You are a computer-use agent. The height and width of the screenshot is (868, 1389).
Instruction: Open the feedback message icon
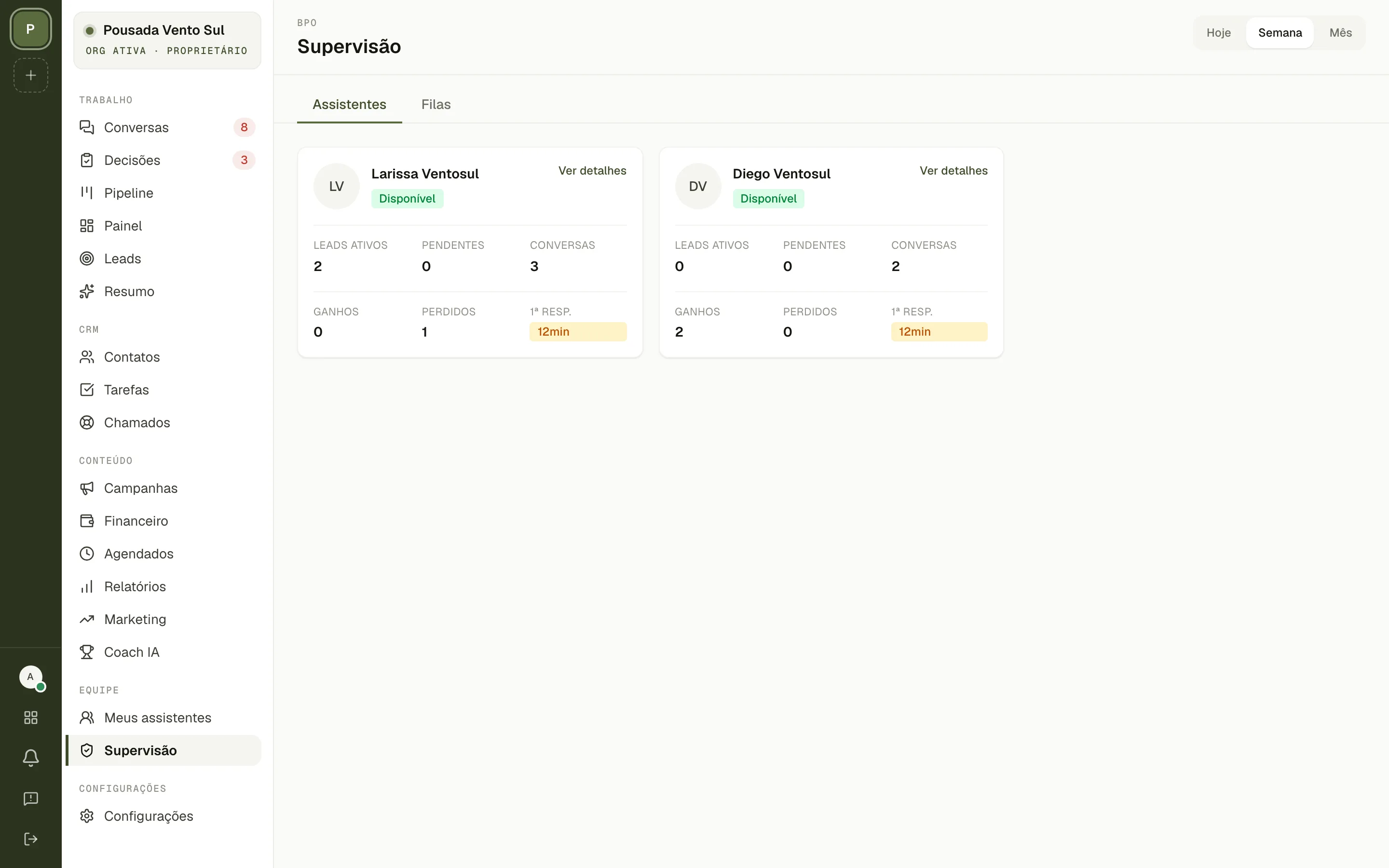pos(31,799)
